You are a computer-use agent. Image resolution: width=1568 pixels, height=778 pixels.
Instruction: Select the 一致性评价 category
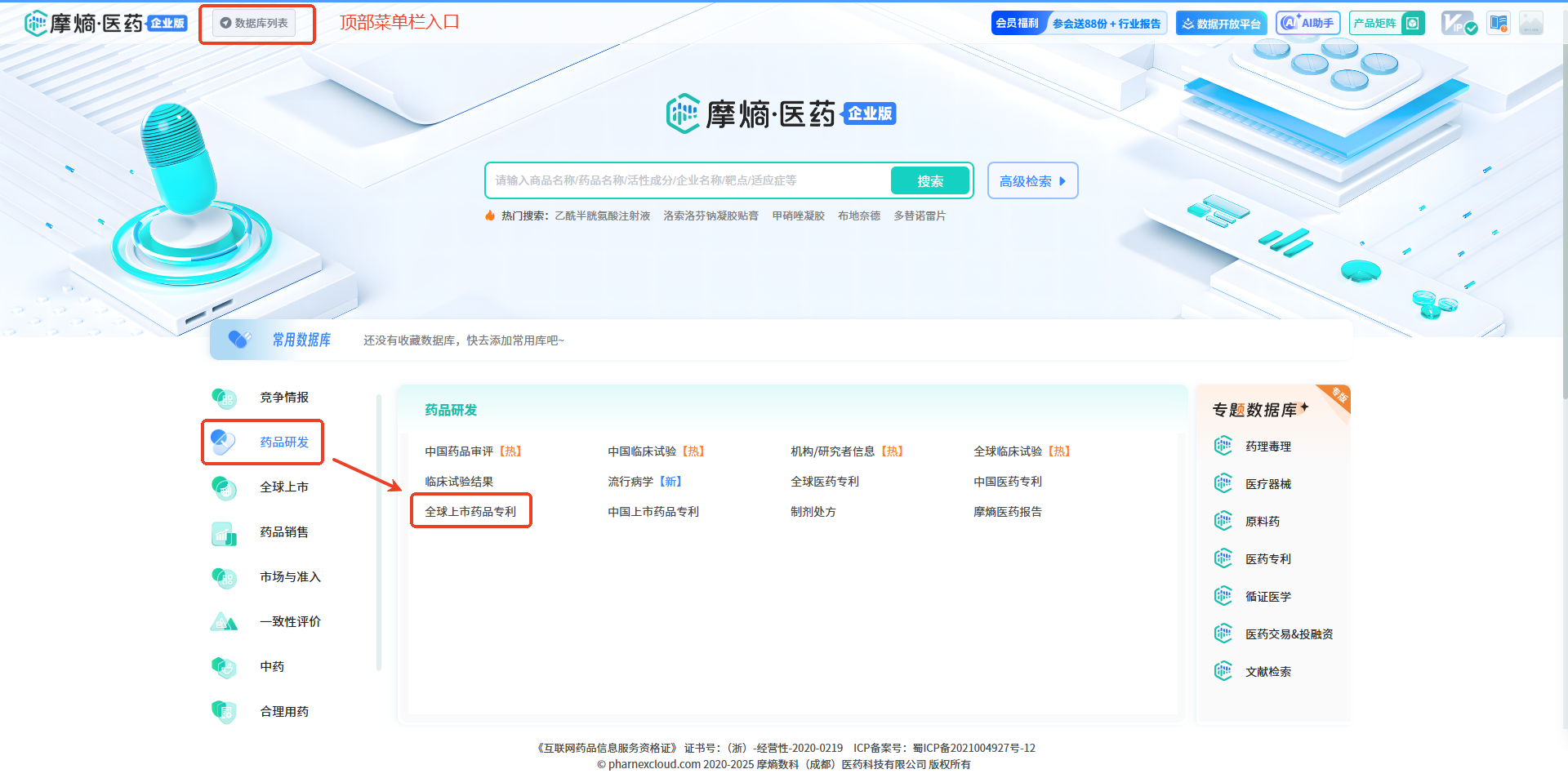[x=290, y=621]
